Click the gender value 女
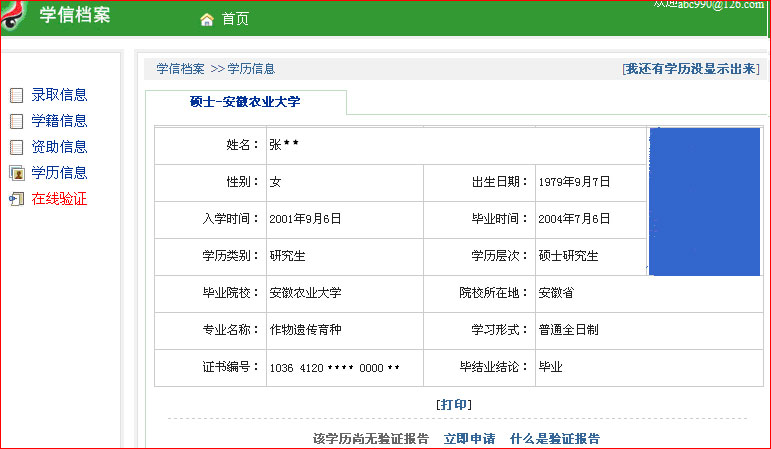Viewport: 771px width, 449px height. pos(275,182)
